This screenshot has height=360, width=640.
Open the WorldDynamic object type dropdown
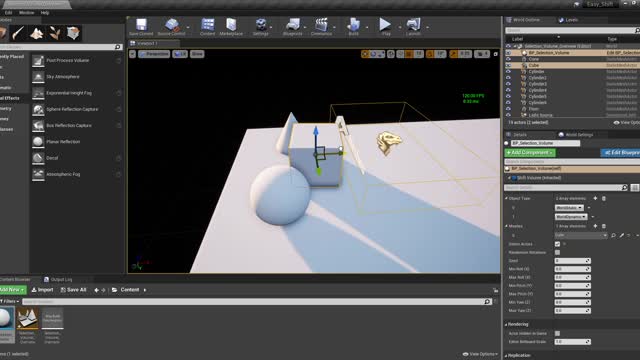[571, 217]
